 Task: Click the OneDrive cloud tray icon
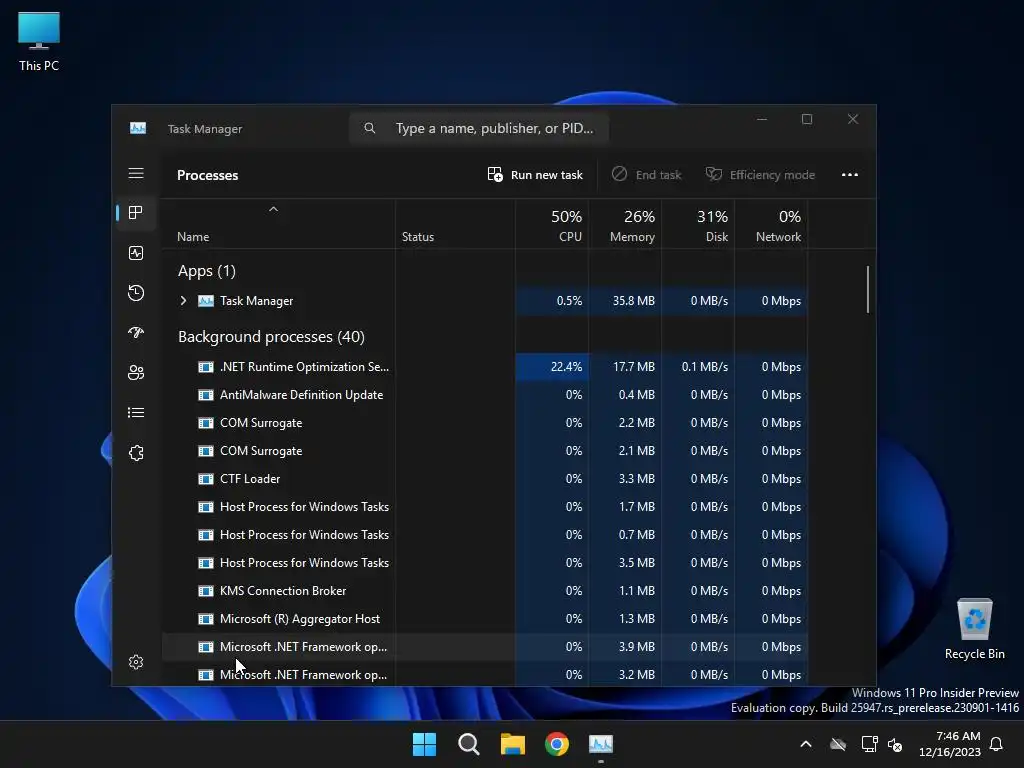point(838,744)
